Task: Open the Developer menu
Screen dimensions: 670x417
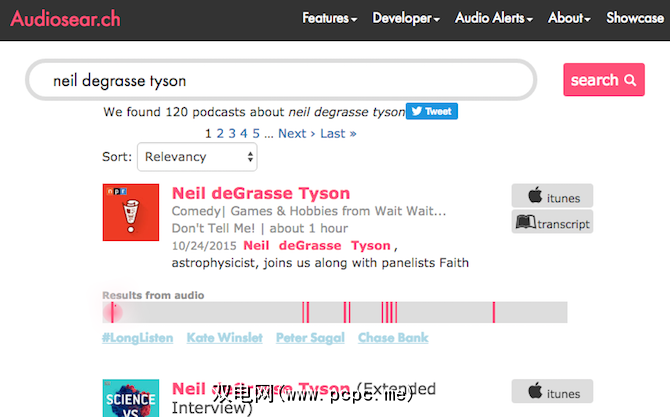Action: tap(406, 18)
